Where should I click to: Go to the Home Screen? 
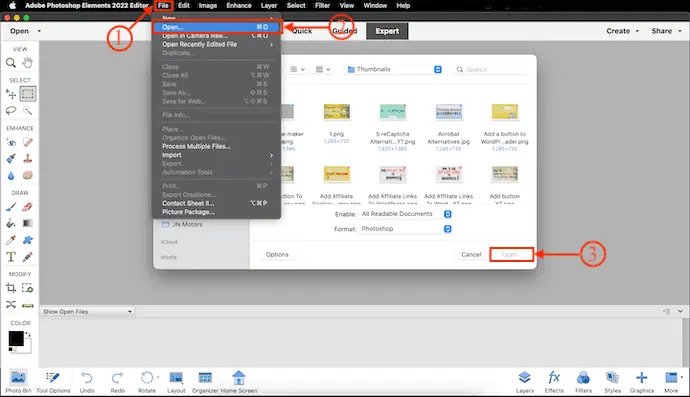pyautogui.click(x=239, y=381)
